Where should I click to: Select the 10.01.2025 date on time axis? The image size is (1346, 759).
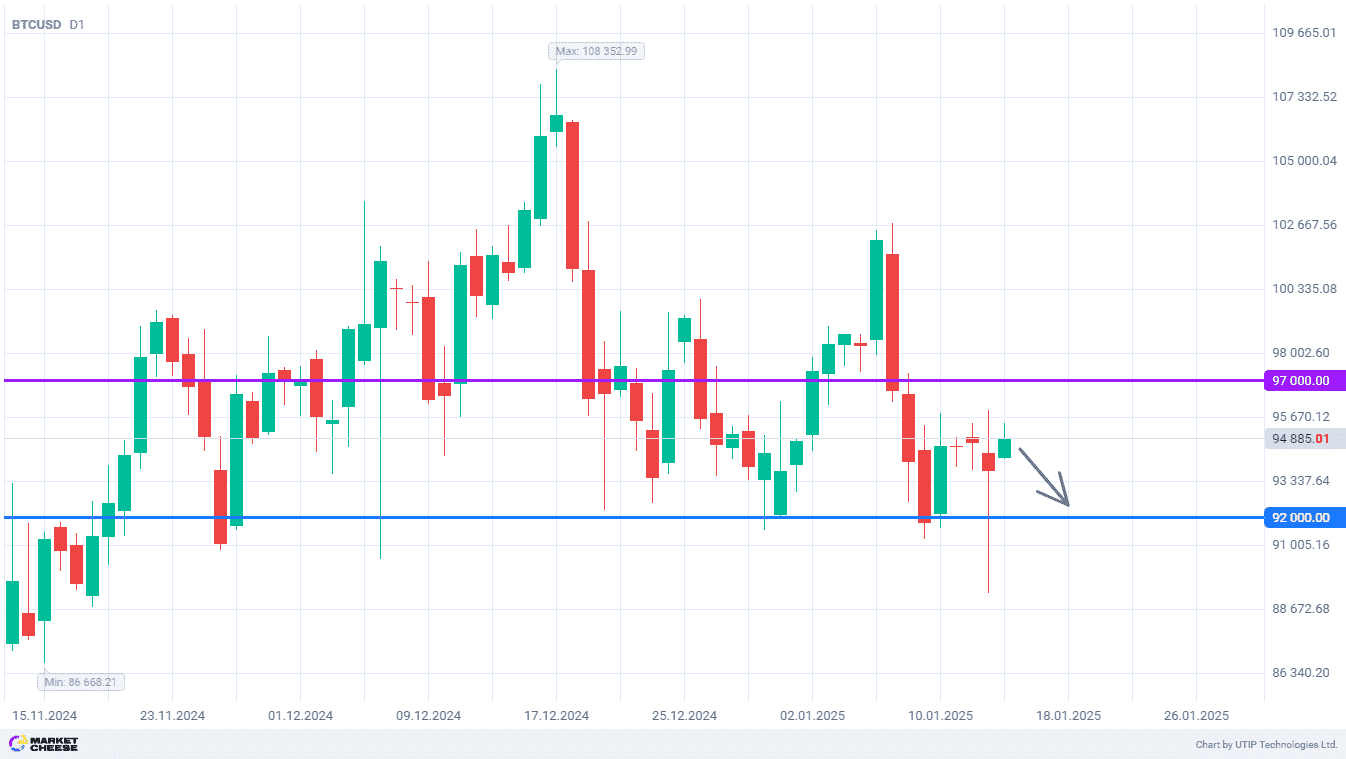(x=940, y=716)
